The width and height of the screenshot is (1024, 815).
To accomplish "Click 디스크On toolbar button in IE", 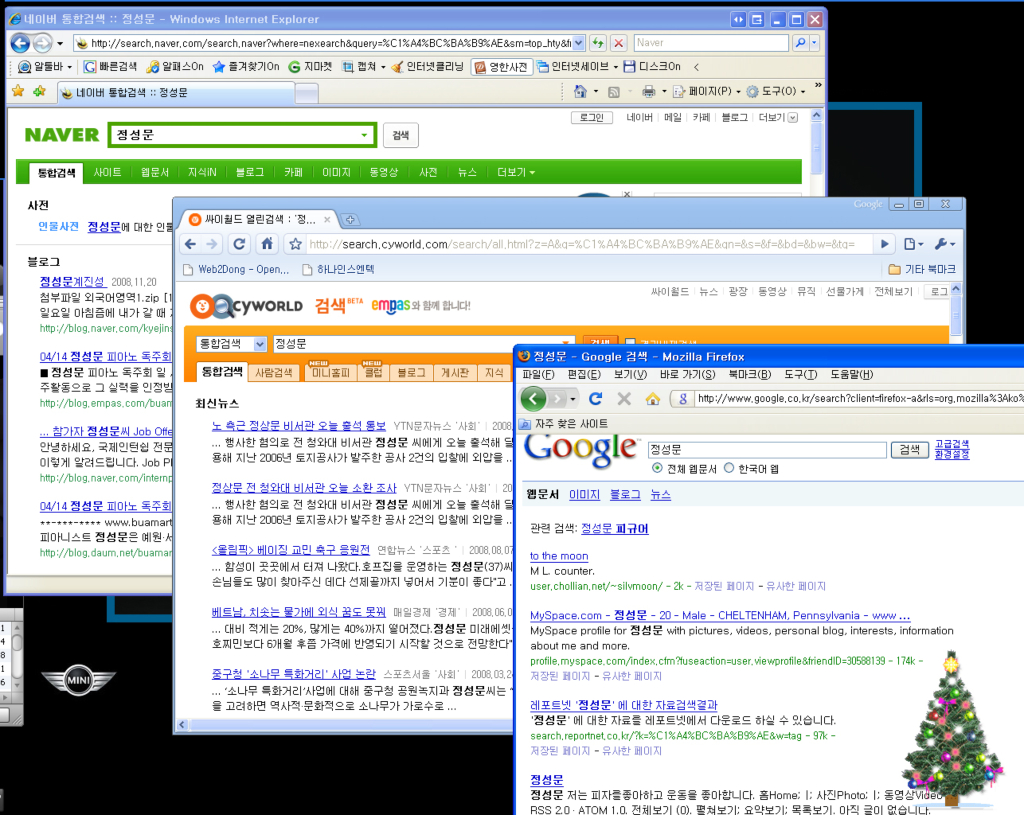I will [x=652, y=67].
